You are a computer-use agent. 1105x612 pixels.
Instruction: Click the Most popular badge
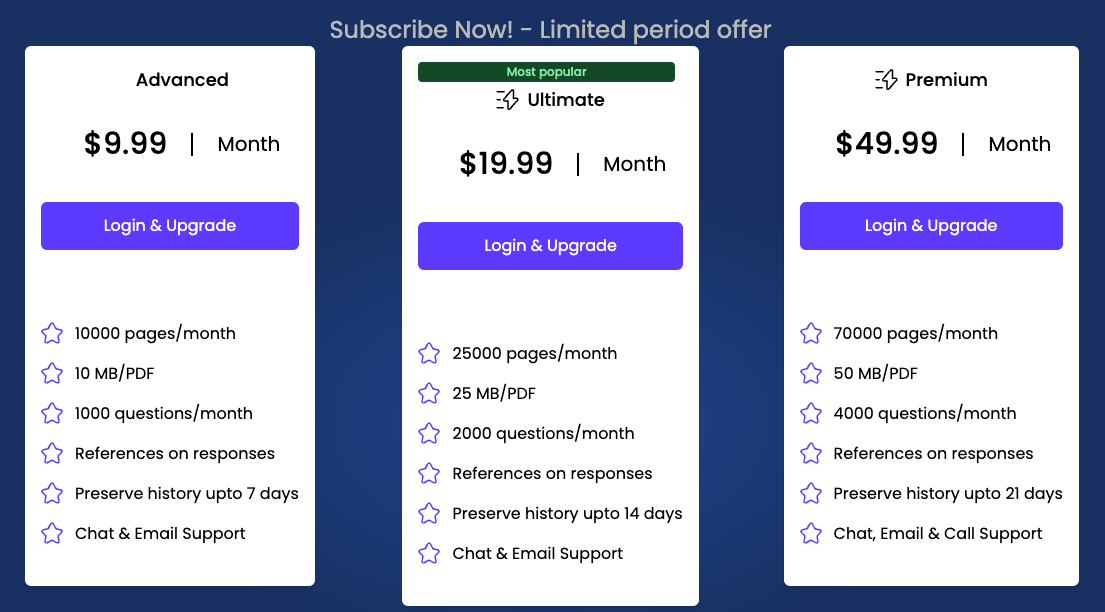(546, 71)
